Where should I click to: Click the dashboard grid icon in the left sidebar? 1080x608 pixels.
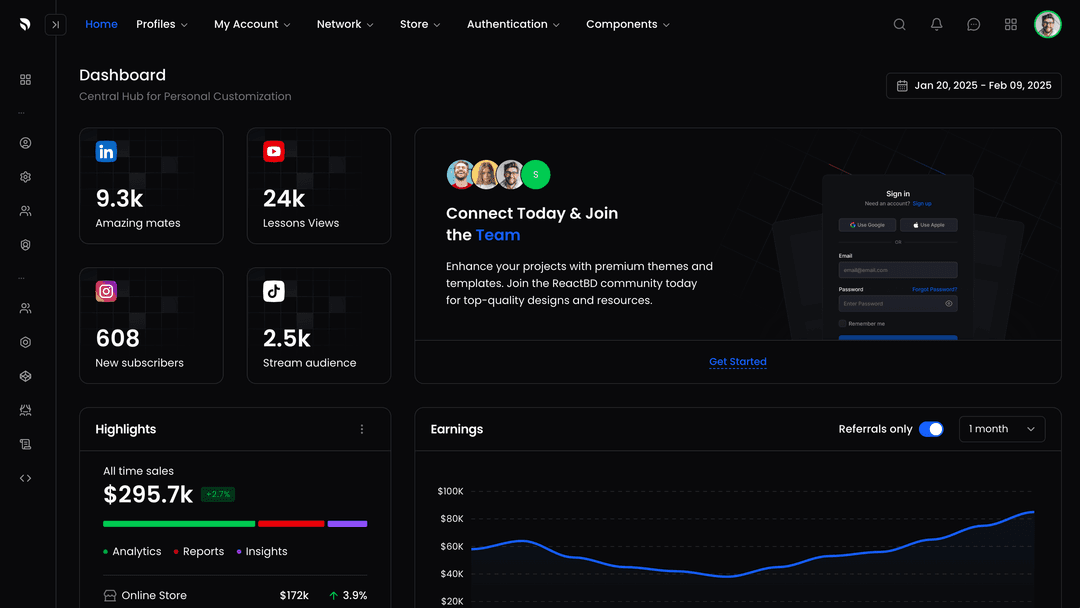(x=25, y=80)
